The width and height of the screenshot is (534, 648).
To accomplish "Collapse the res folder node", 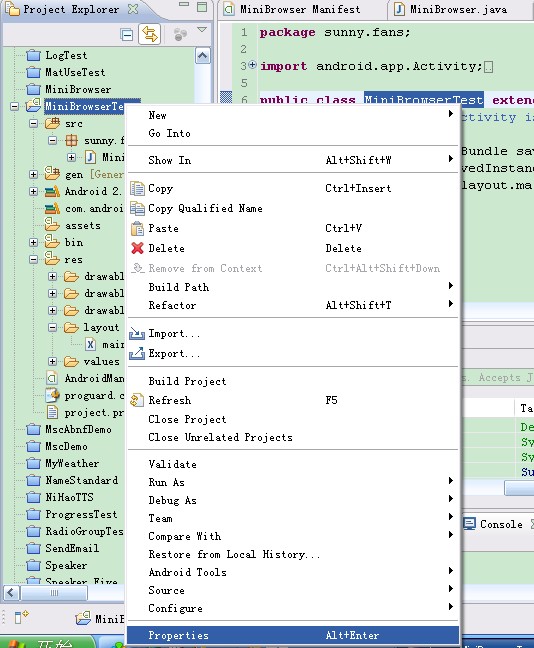I will click(x=34, y=260).
